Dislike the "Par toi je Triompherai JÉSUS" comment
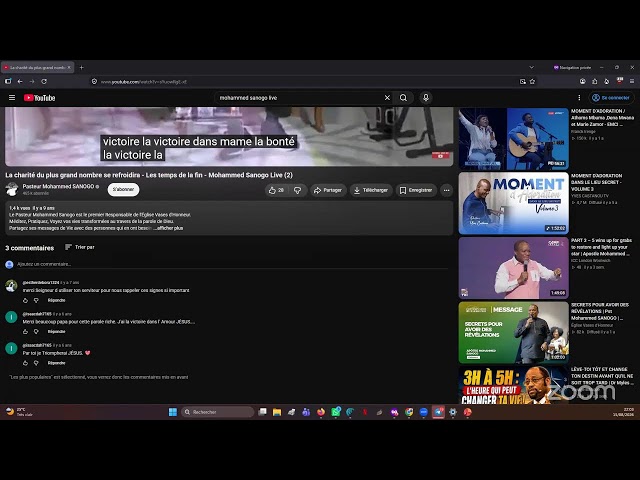The image size is (640, 480). click(x=36, y=363)
